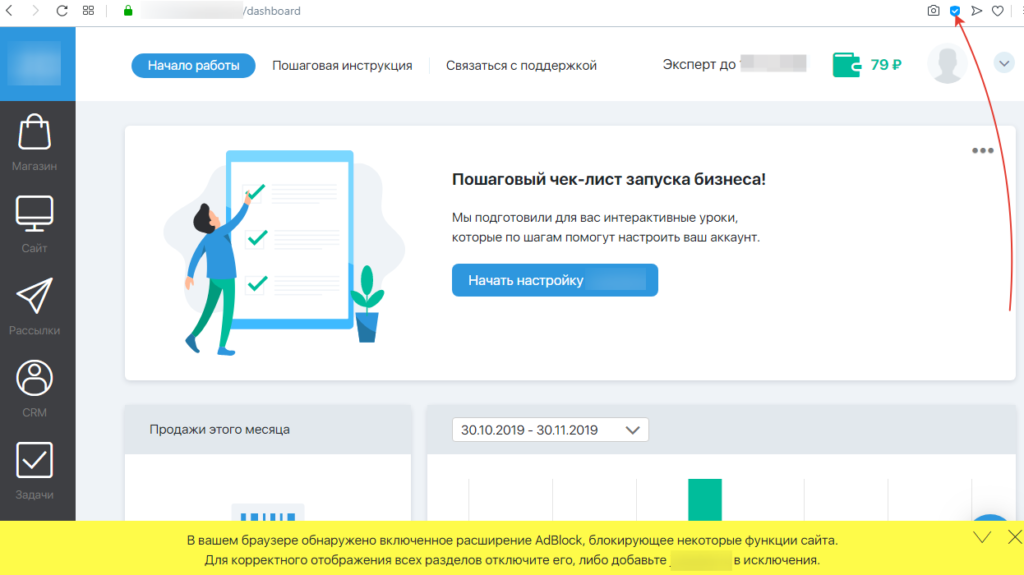Expand the account dropdown arrow
Screen dimensions: 1024x575
[1004, 64]
